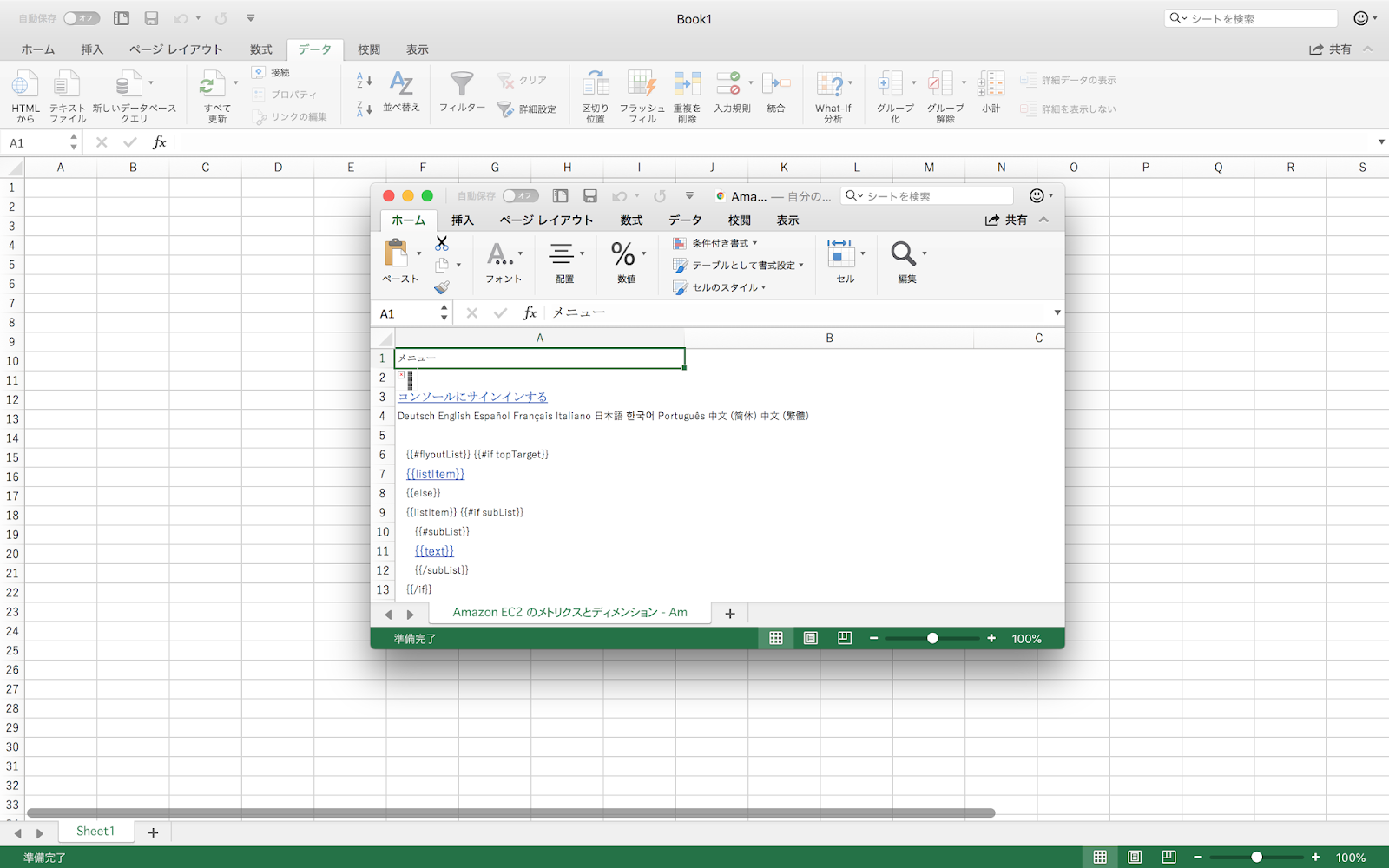Open 校閲 tab in Book1 window

369,49
